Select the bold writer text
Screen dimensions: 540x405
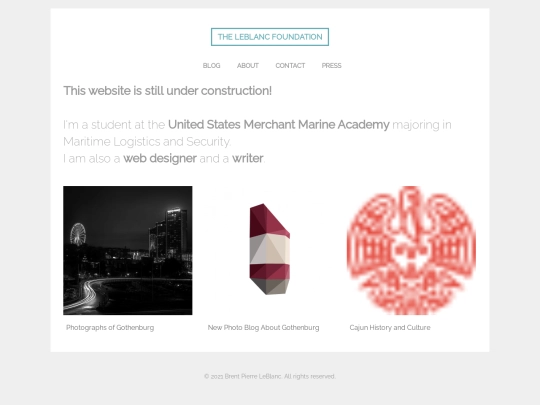[x=247, y=158]
